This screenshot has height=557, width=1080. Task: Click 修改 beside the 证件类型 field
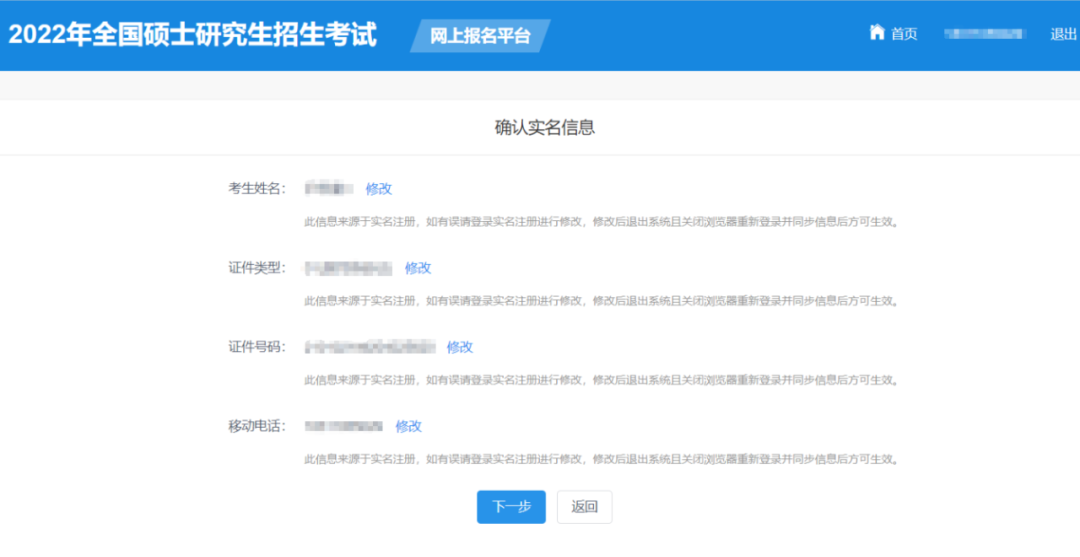point(418,267)
